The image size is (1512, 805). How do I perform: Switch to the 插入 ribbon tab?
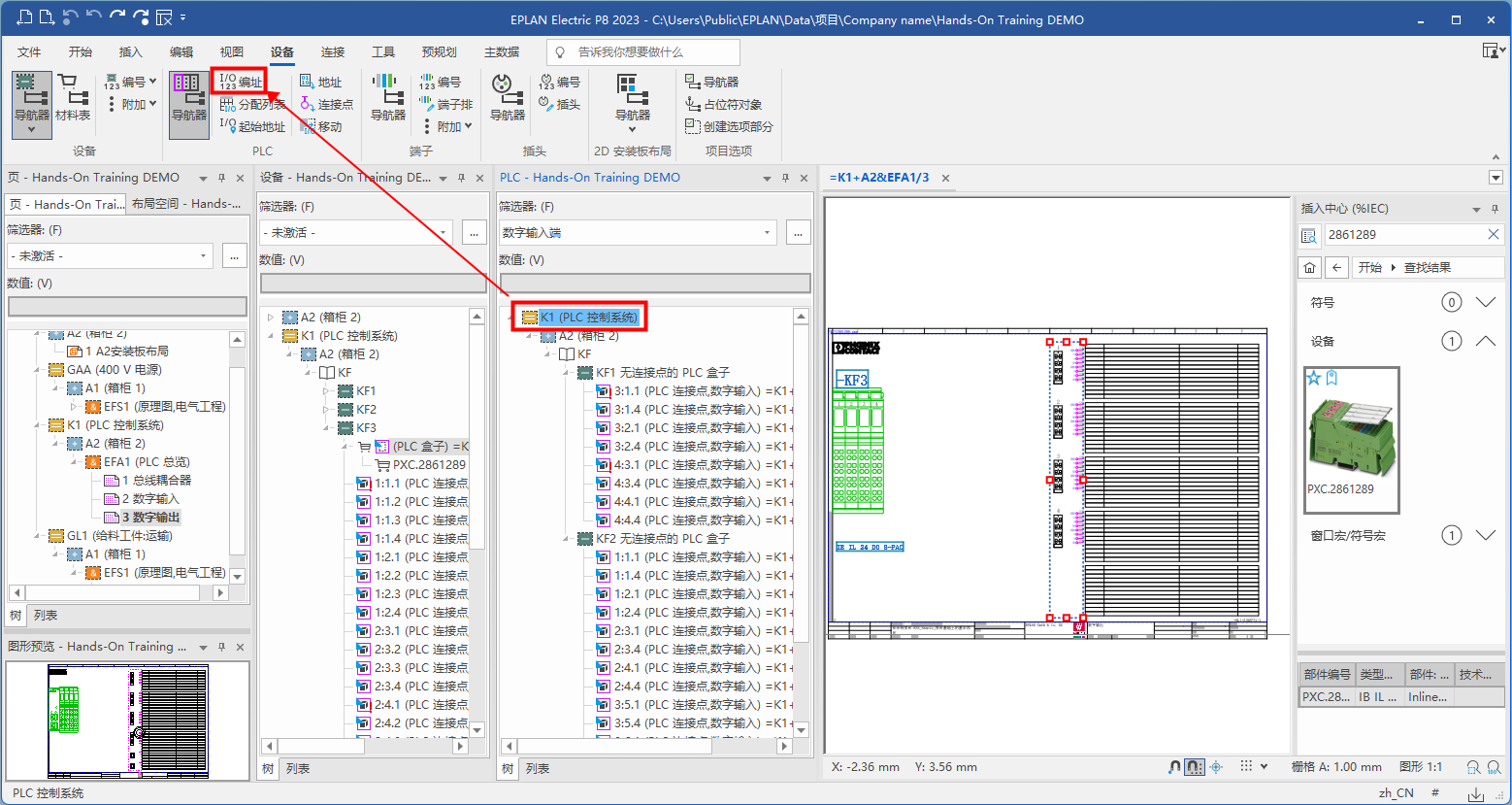click(130, 51)
